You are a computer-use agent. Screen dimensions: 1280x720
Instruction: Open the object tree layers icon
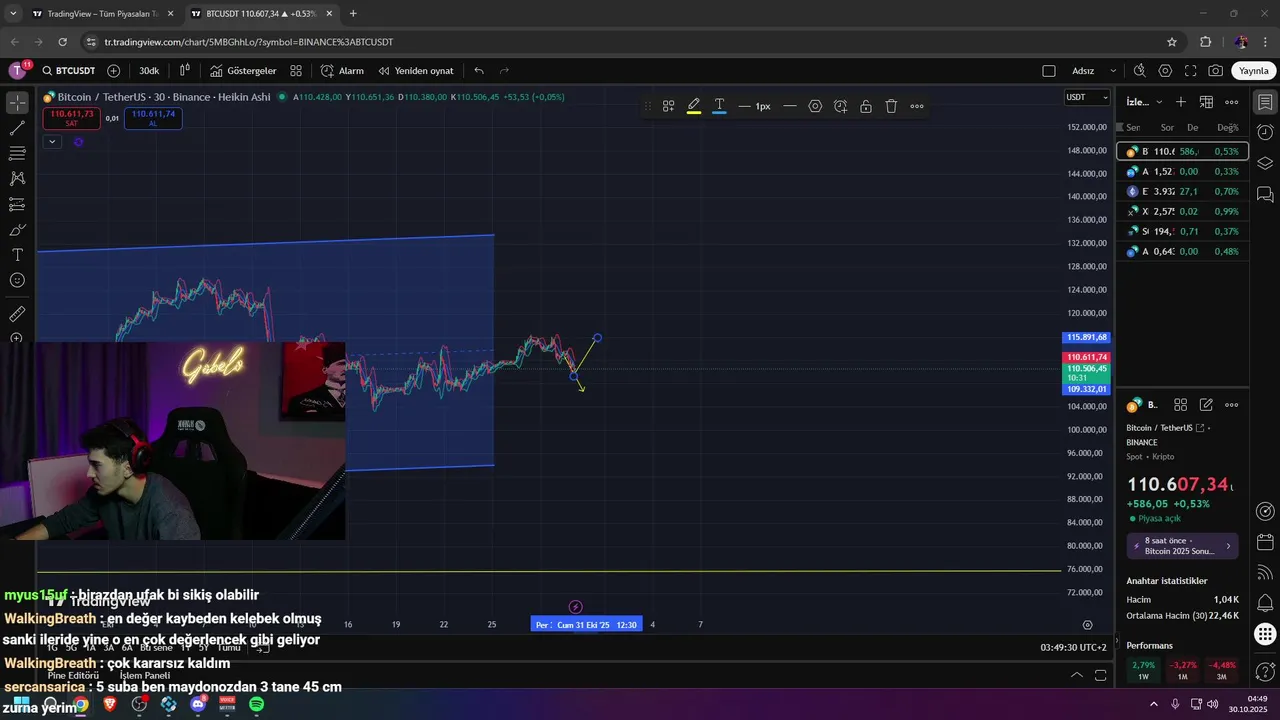click(1265, 163)
